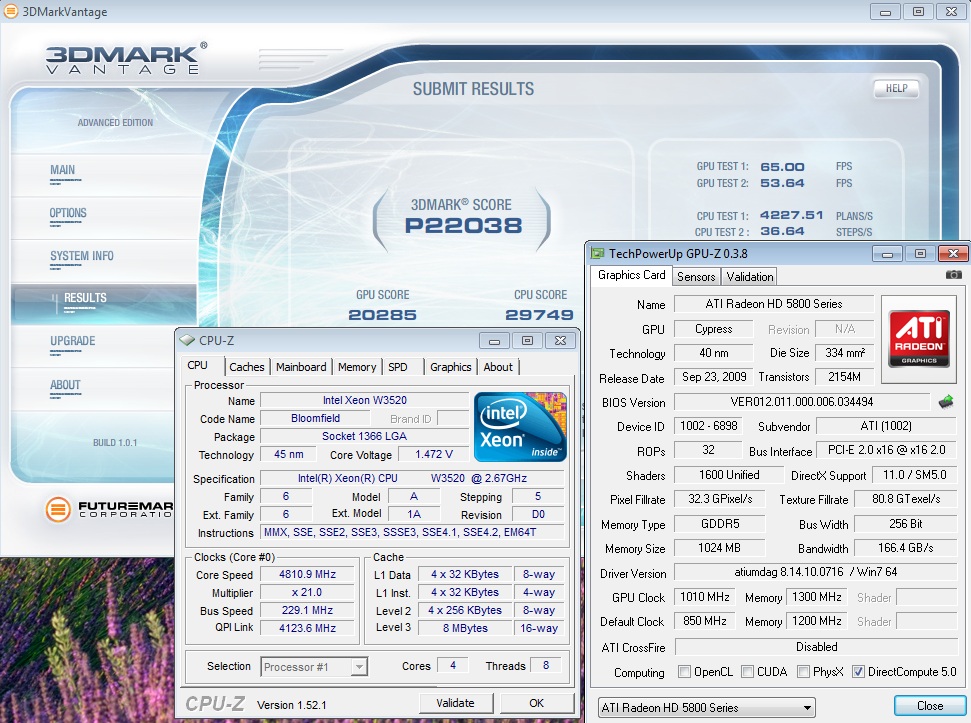Click the BIOS save chip icon in GPU-Z
The height and width of the screenshot is (723, 971).
coord(946,402)
